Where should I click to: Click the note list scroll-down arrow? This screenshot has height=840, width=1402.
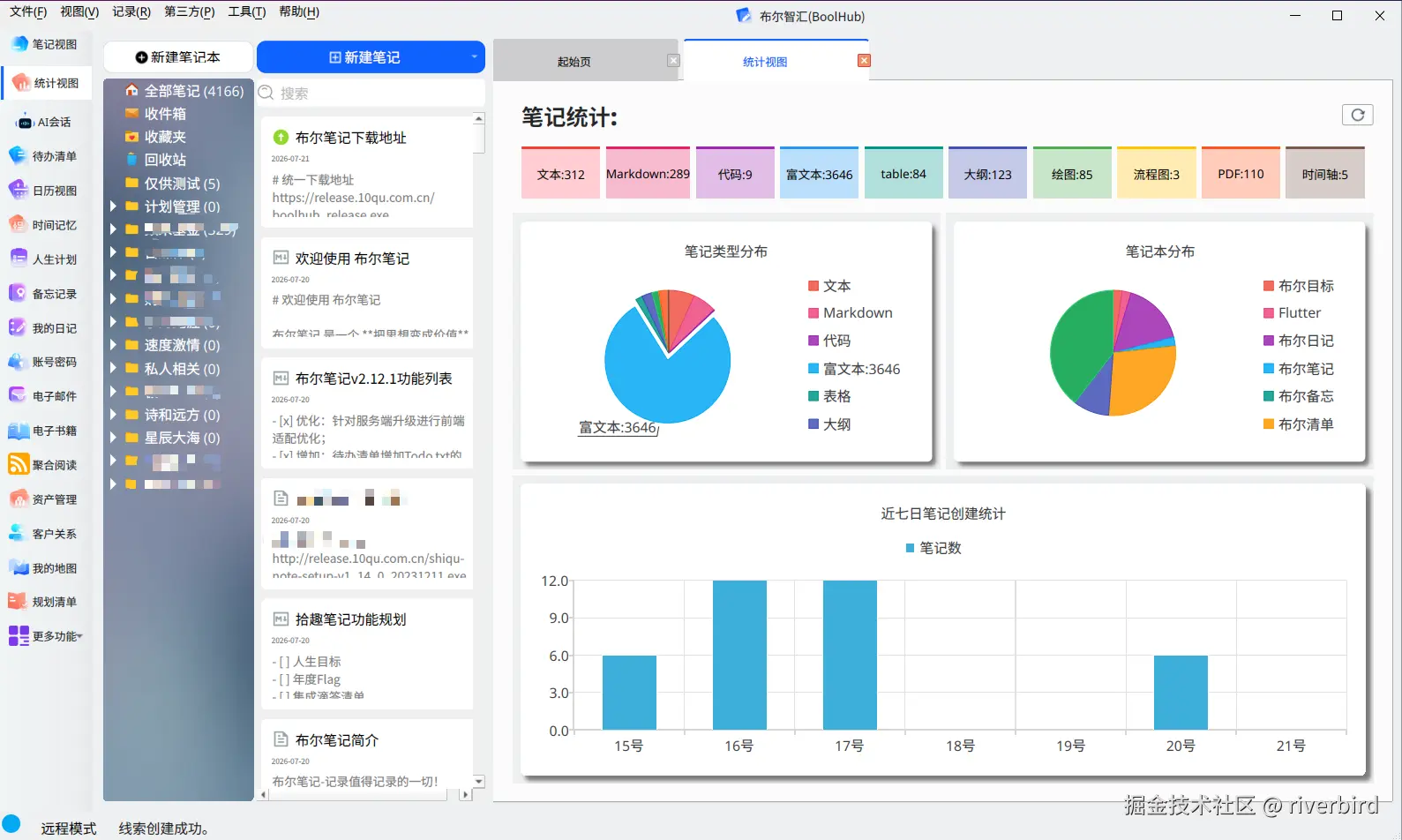pyautogui.click(x=479, y=781)
